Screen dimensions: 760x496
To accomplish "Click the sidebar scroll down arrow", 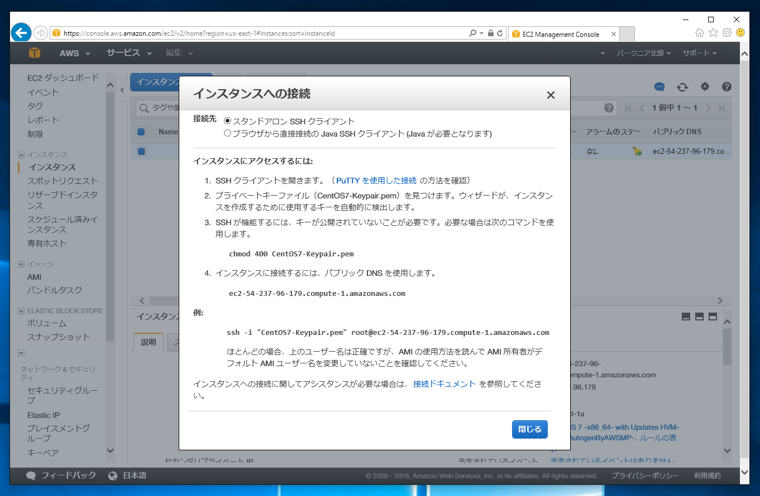I will pos(110,450).
